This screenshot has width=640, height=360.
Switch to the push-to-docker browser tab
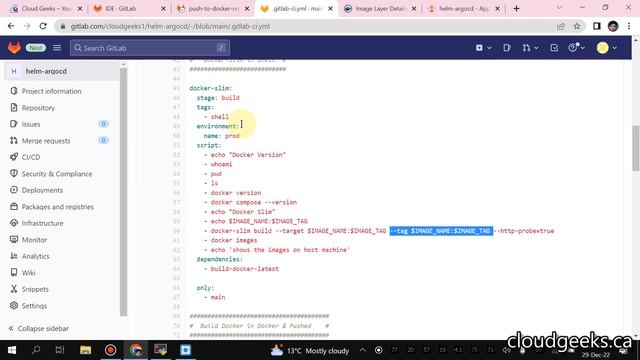click(x=213, y=9)
